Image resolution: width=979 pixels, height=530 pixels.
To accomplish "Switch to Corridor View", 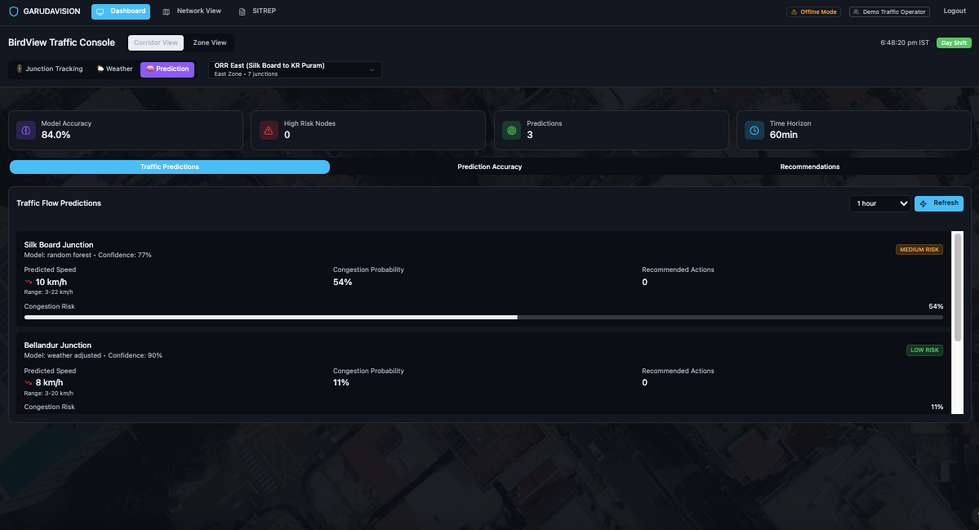I will 155,42.
